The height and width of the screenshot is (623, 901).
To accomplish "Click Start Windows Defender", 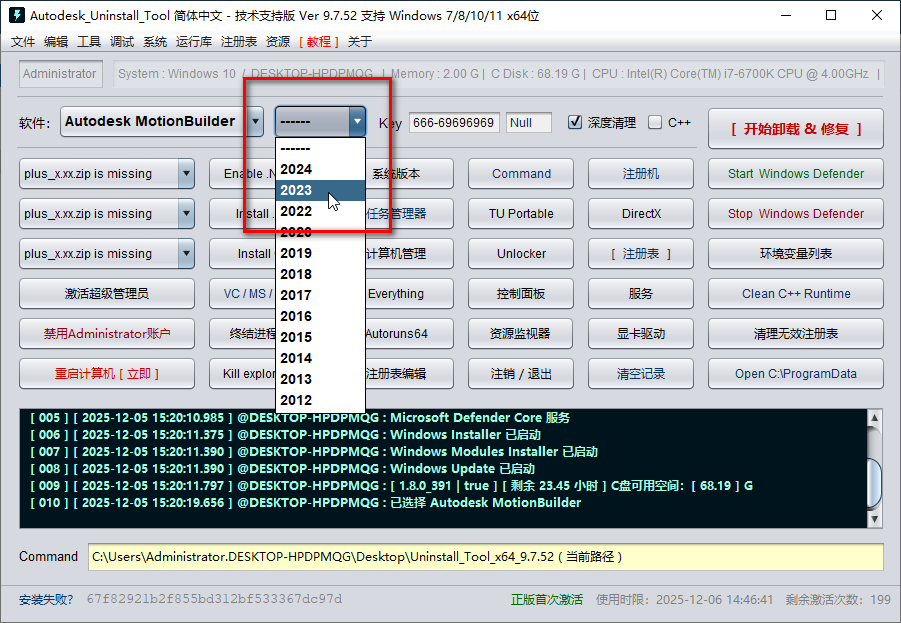I will click(796, 174).
